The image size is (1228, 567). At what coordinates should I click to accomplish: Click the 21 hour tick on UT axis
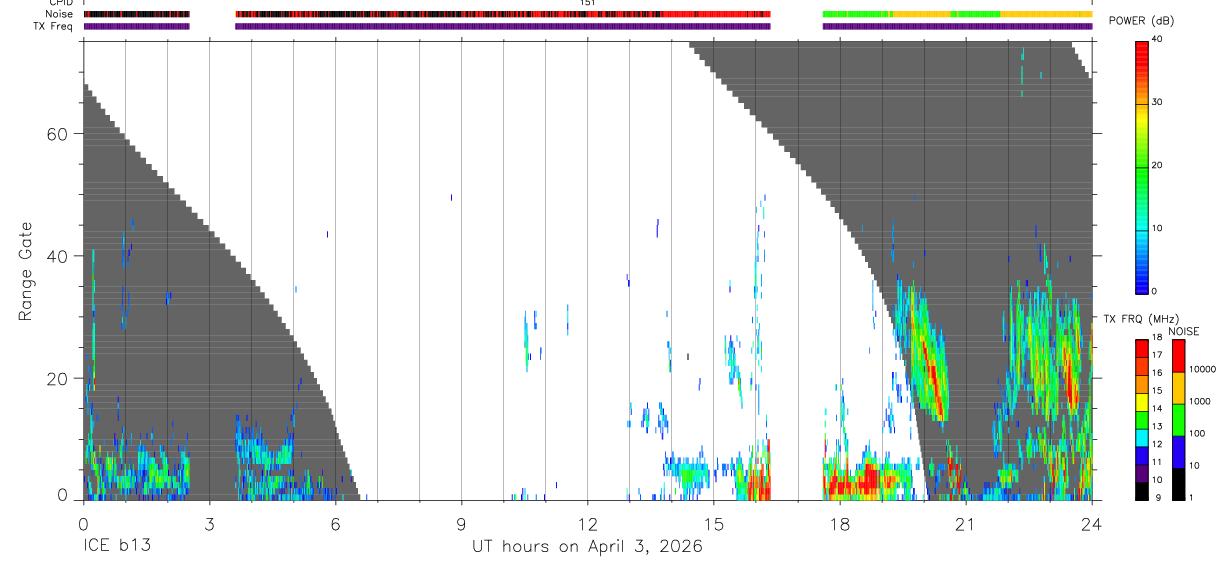point(965,522)
